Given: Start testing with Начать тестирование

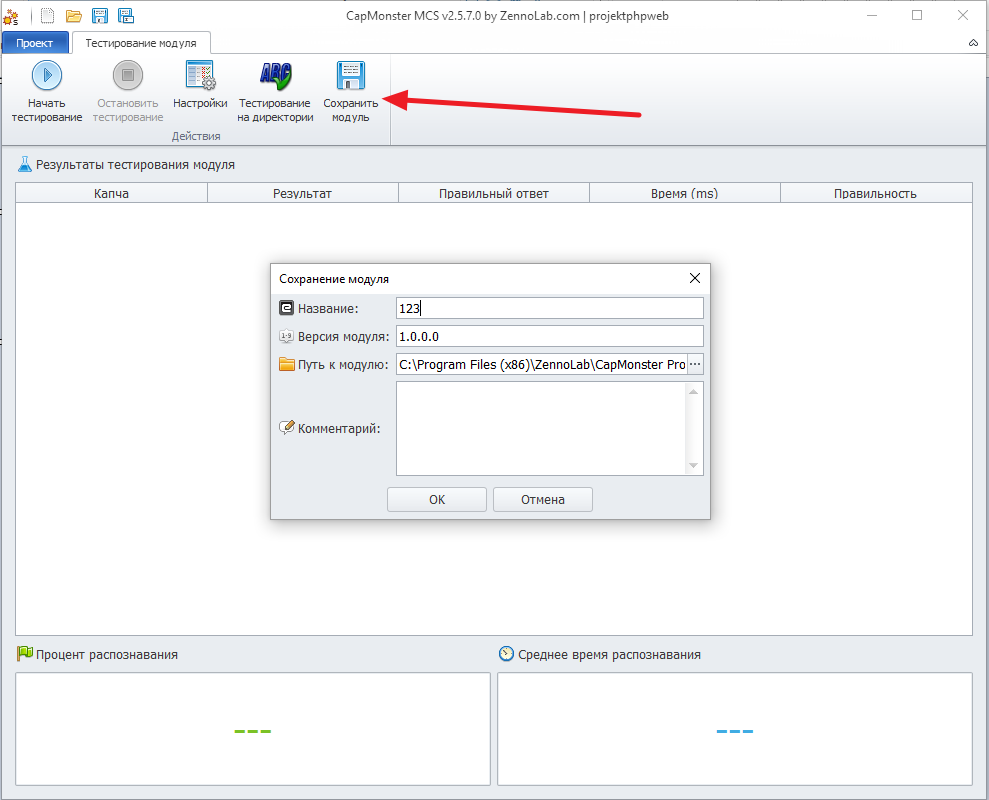Looking at the screenshot, I should [47, 91].
